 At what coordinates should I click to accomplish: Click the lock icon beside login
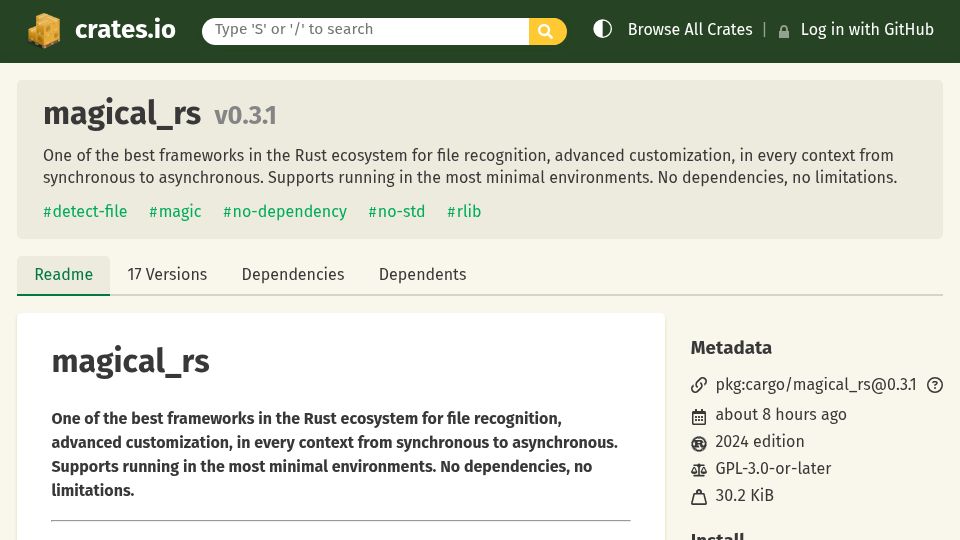pyautogui.click(x=784, y=31)
